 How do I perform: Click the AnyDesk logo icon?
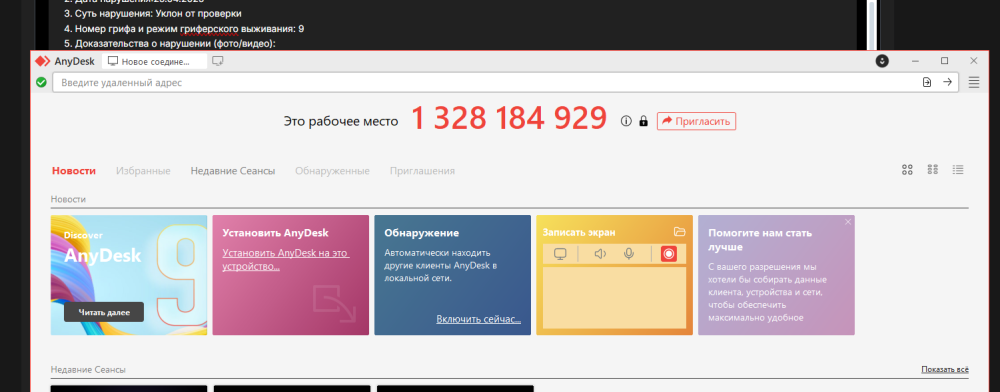[x=42, y=61]
